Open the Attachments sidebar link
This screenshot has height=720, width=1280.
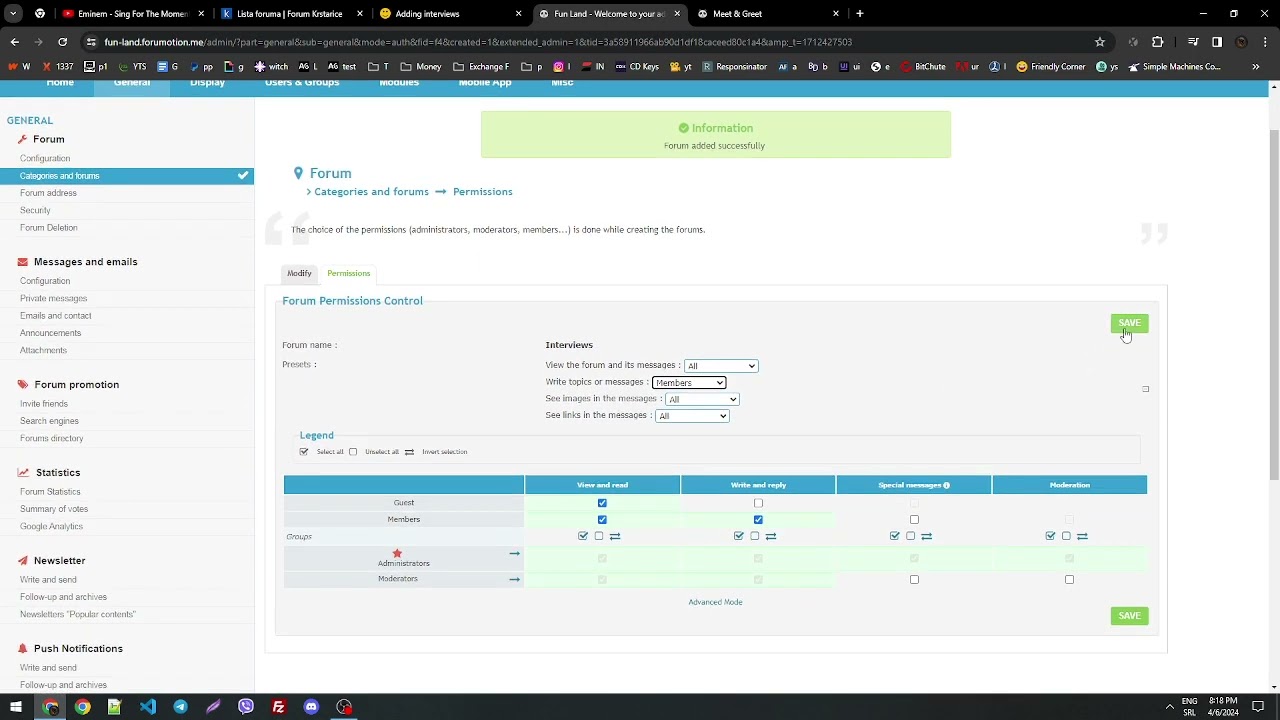[x=43, y=350]
